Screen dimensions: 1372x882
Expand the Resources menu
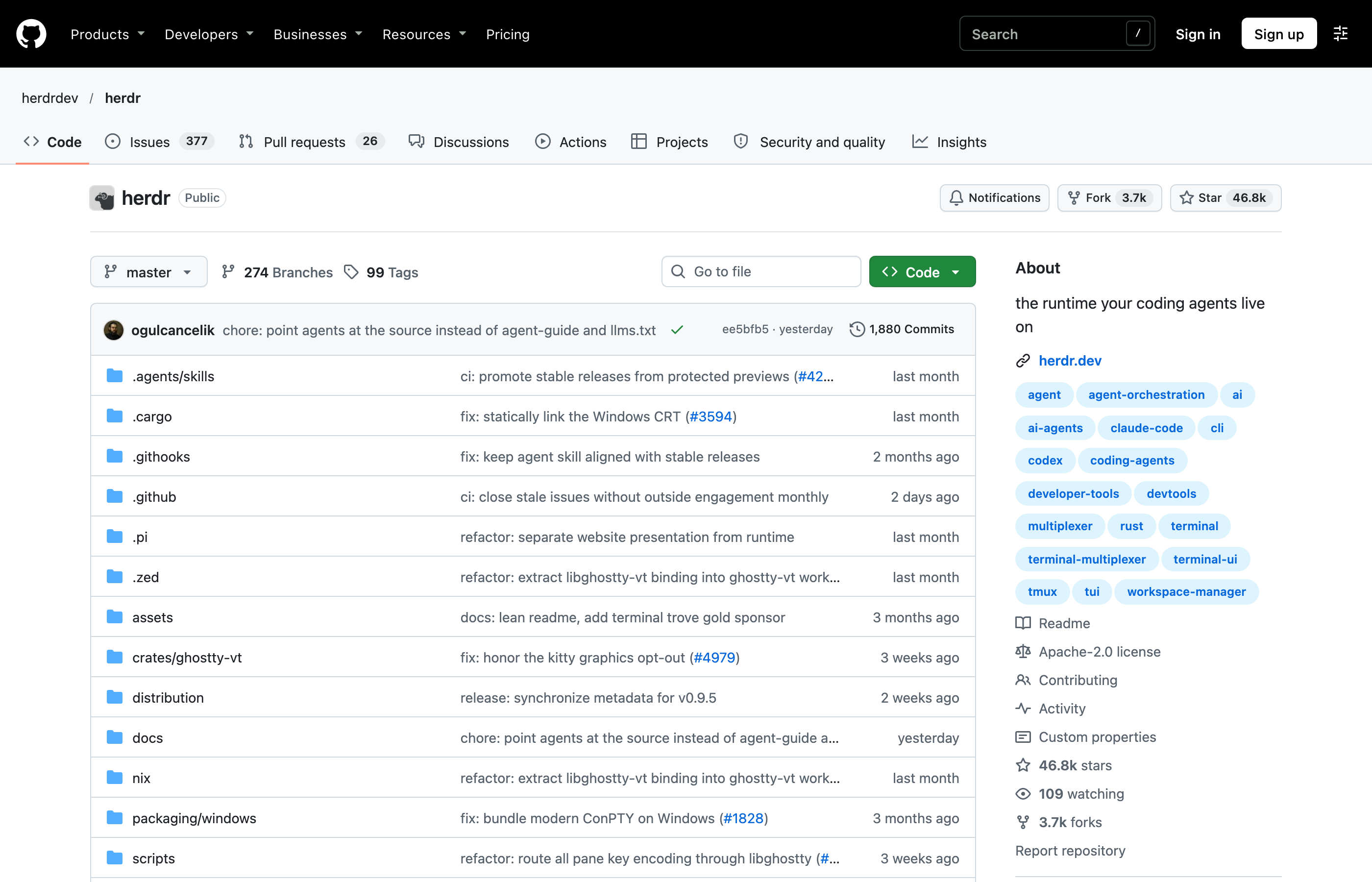(x=424, y=34)
